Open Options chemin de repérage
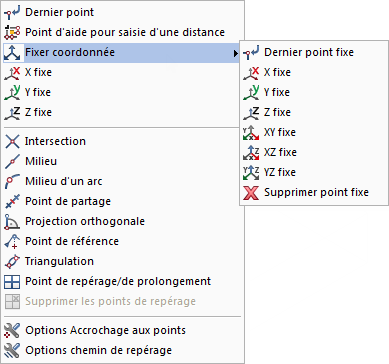Image resolution: width=389 pixels, height=364 pixels. click(x=123, y=350)
